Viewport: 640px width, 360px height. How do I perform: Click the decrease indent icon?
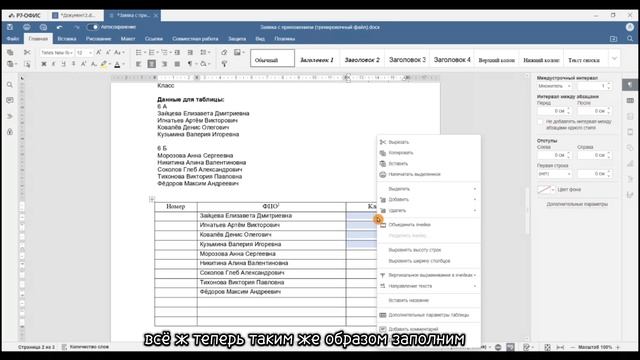point(177,53)
